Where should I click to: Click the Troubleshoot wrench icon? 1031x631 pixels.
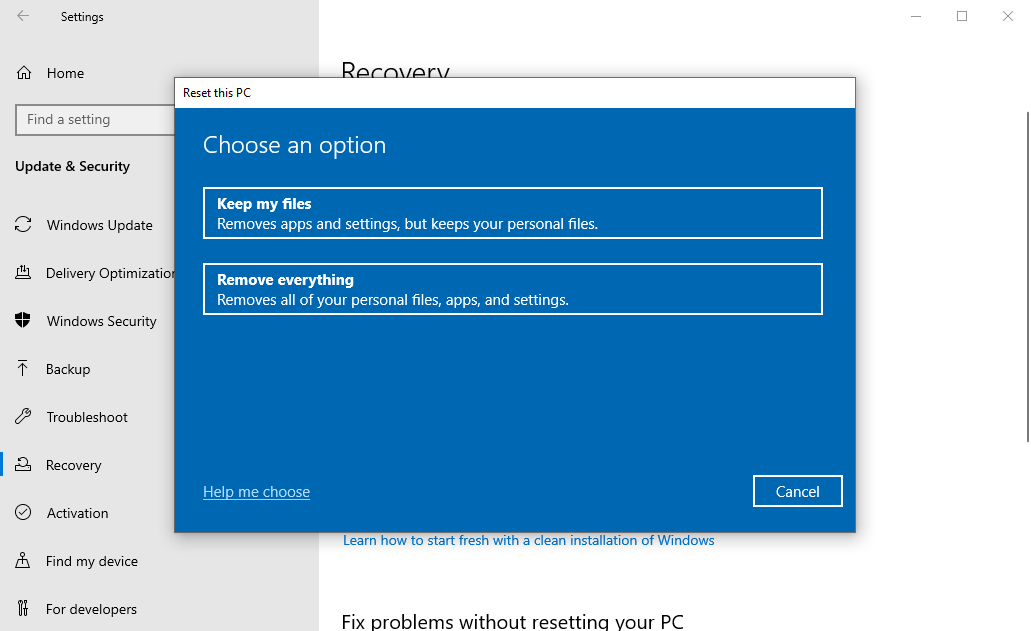[23, 417]
